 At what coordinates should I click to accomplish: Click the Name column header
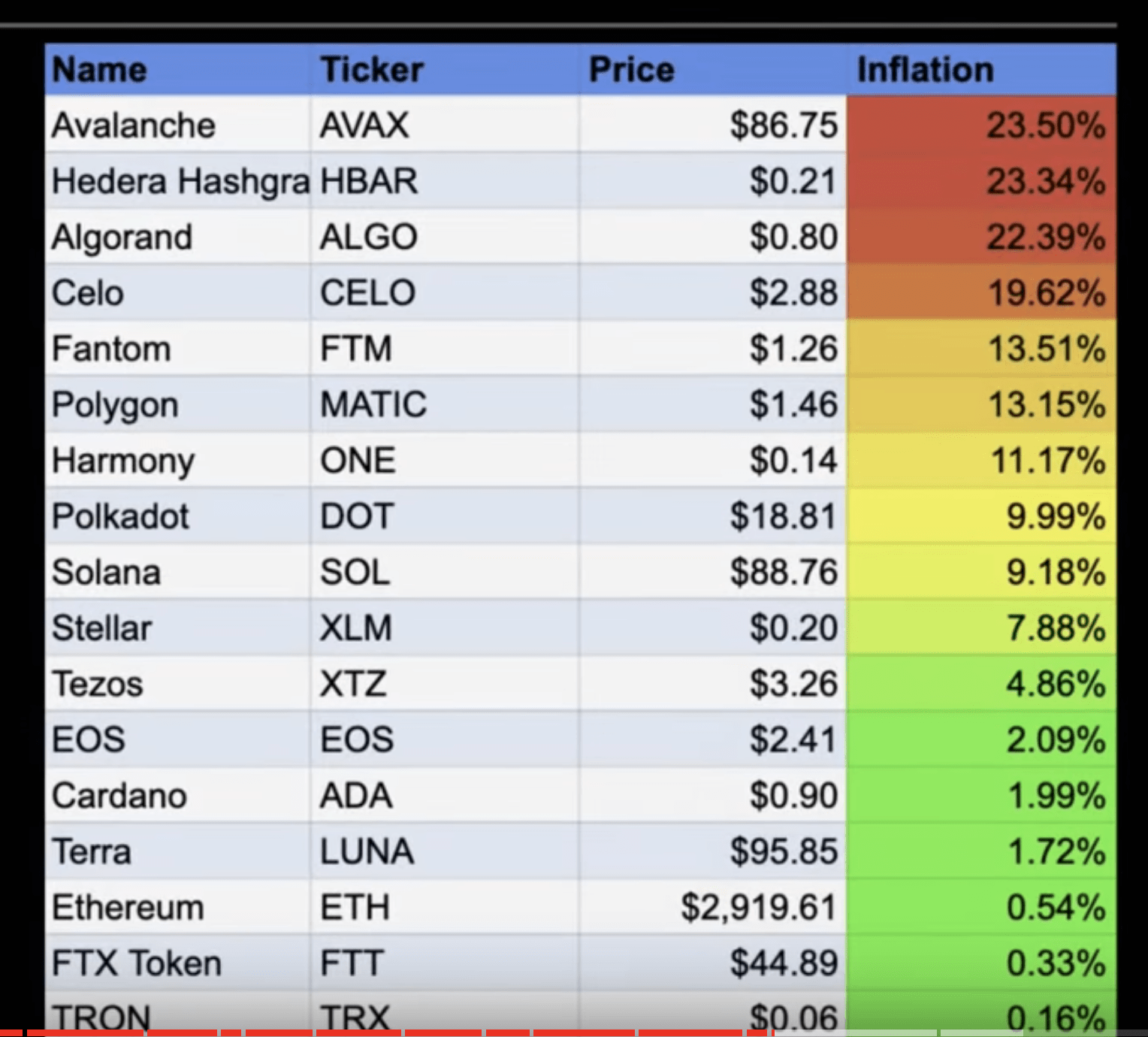(178, 69)
